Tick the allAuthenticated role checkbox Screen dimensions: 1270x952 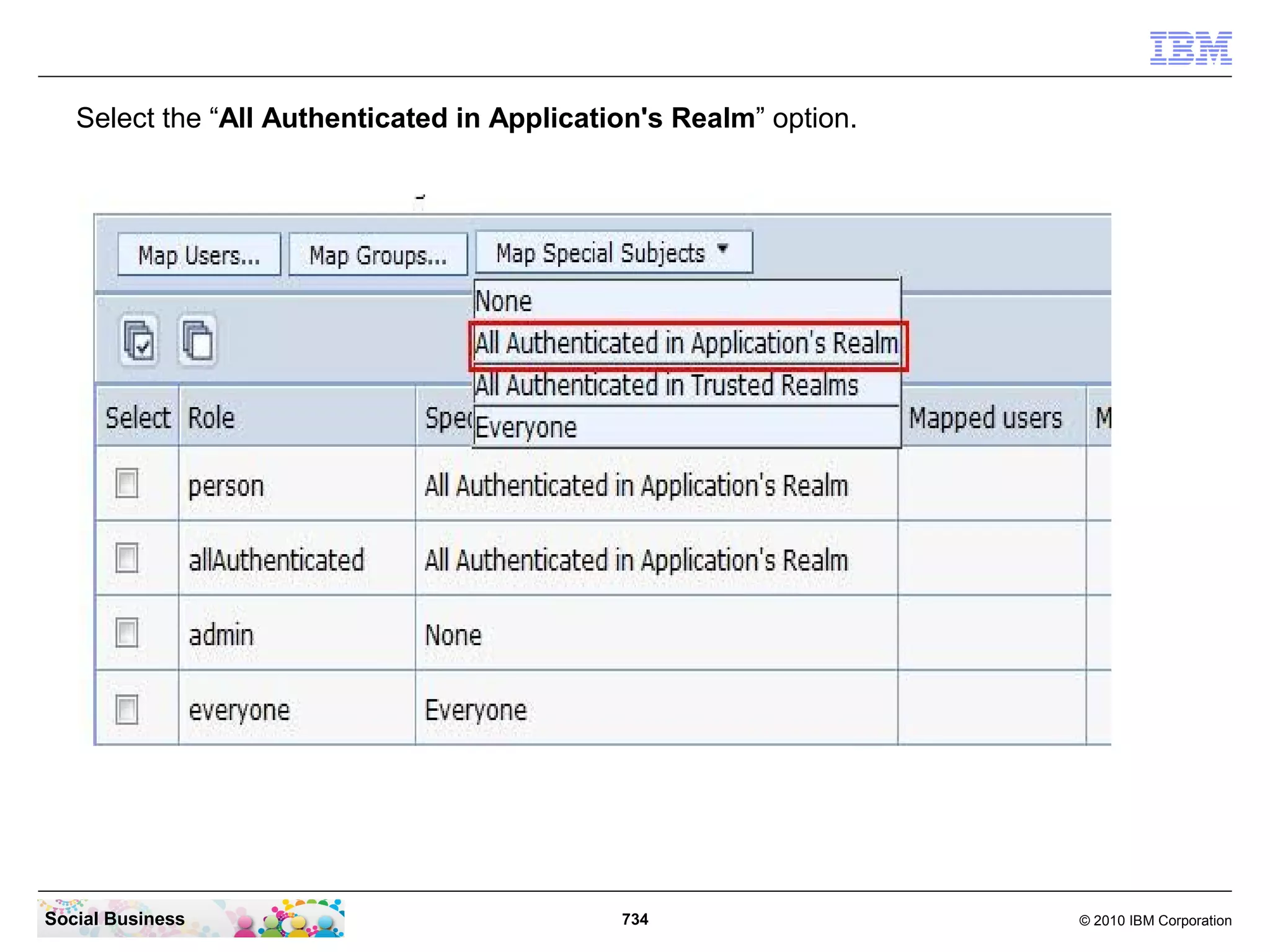(x=127, y=558)
